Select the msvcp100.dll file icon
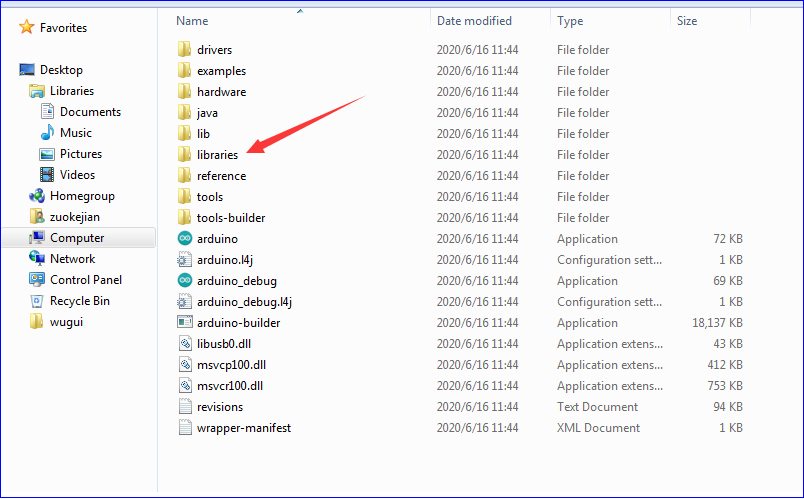804x499 pixels. tap(185, 365)
